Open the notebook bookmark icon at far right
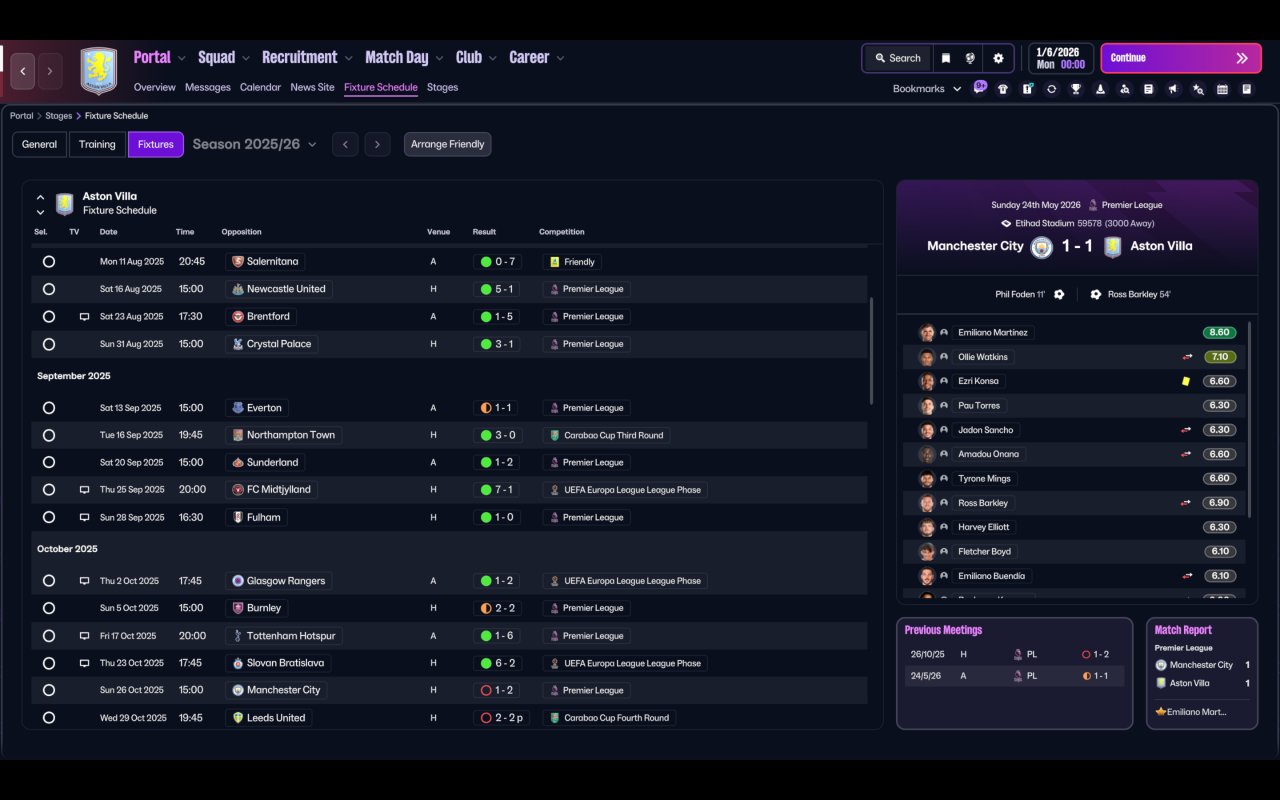 1247,89
